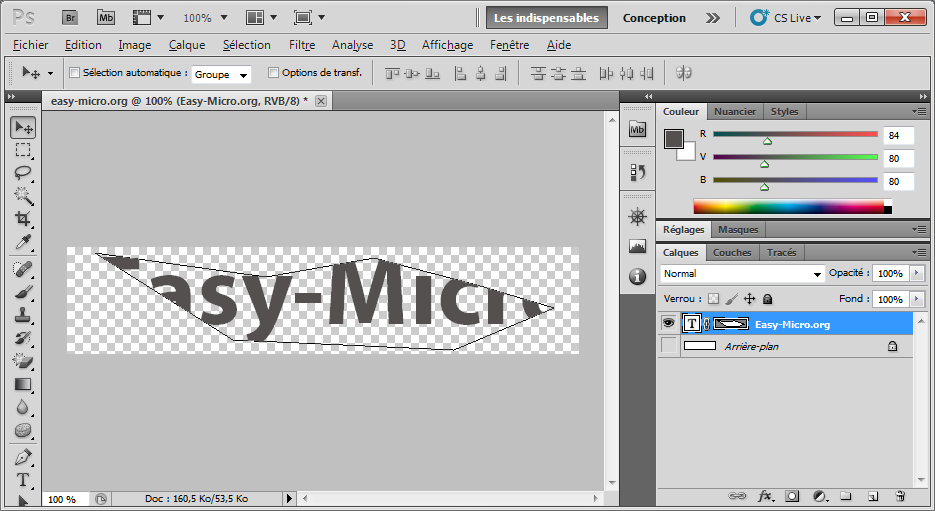This screenshot has width=935, height=511.
Task: Click the foreground color swatch
Action: coord(673,138)
